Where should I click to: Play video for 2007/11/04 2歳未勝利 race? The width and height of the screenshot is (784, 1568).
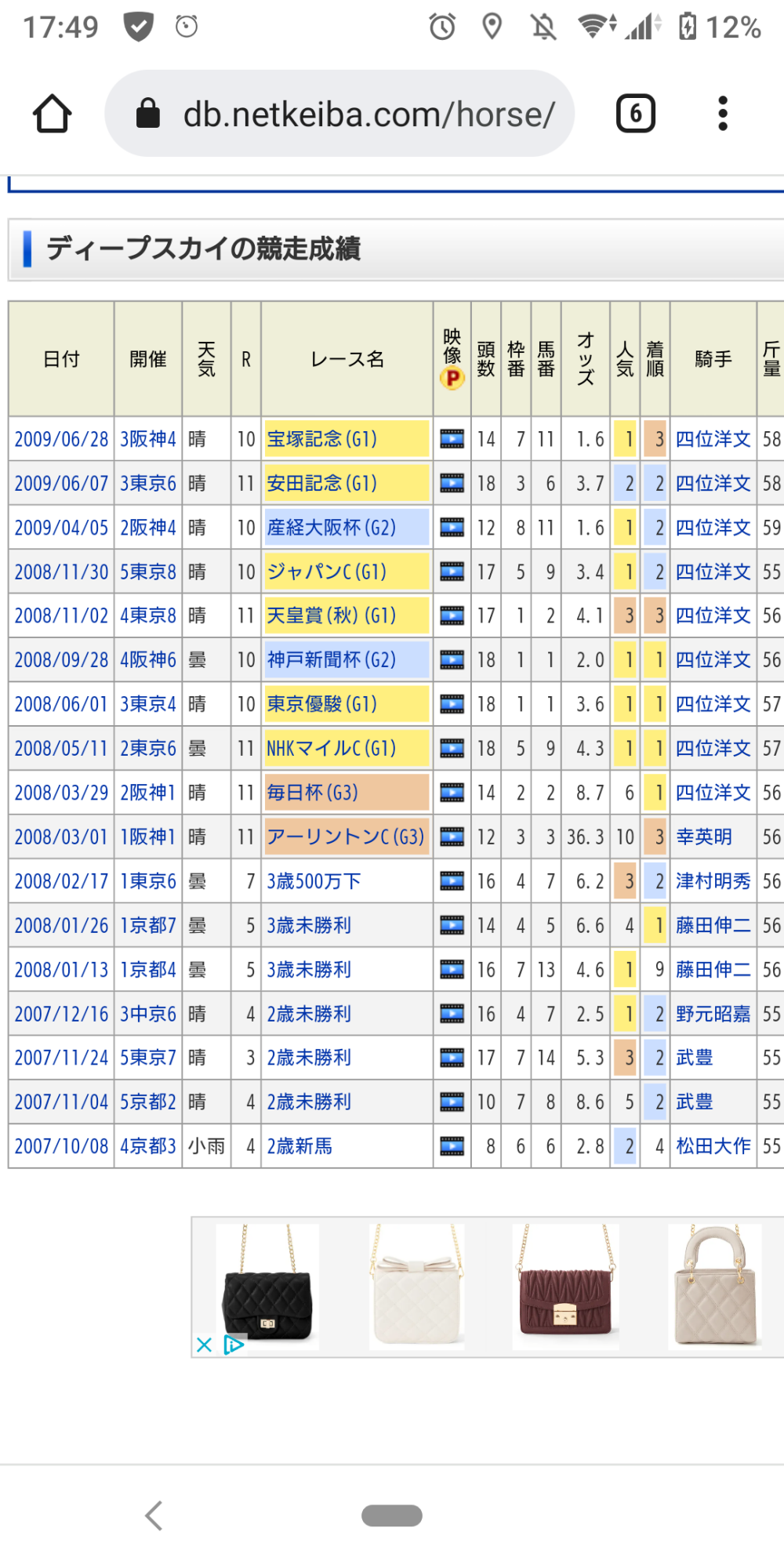click(452, 1102)
